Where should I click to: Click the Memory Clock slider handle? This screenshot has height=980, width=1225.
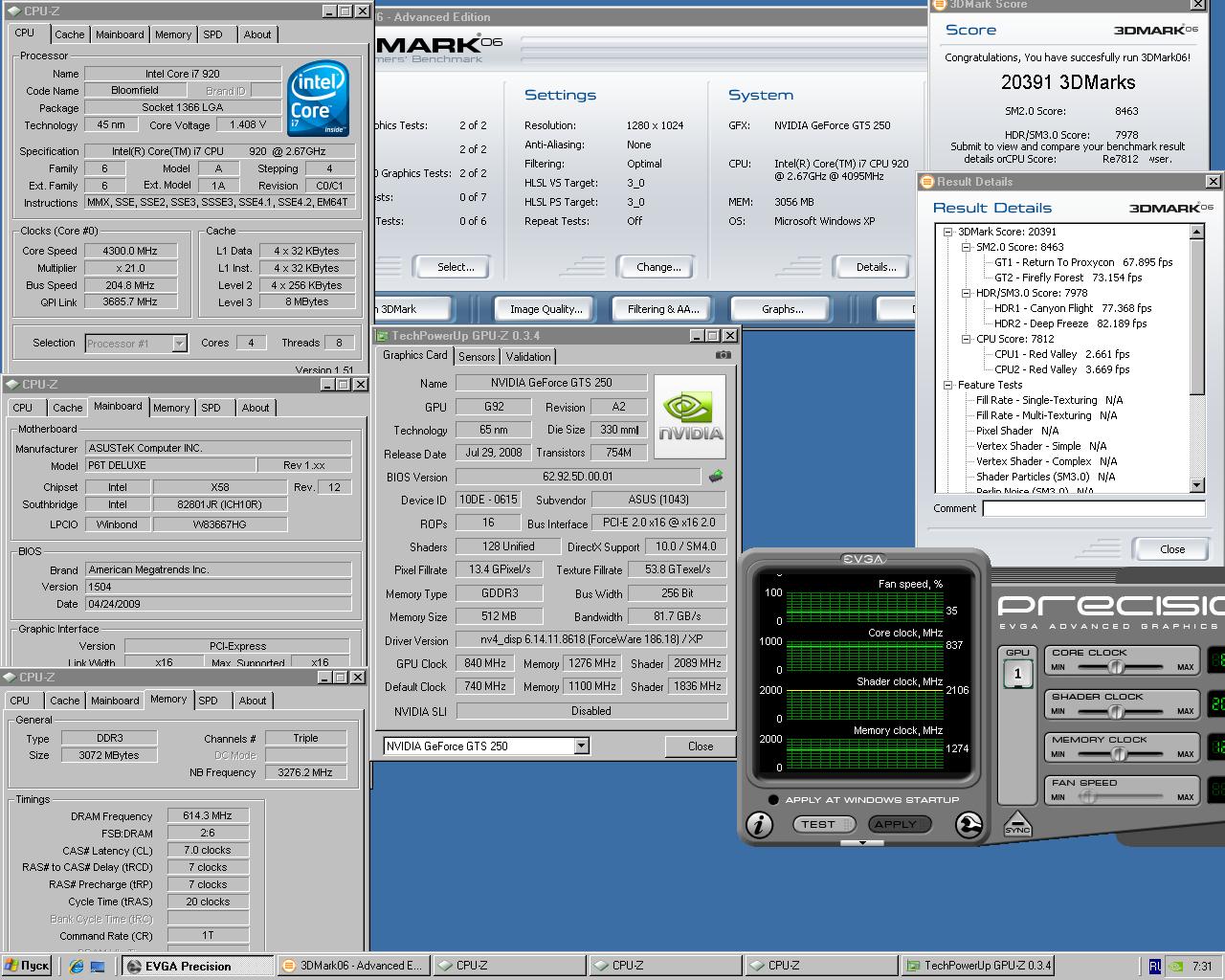coord(1118,754)
